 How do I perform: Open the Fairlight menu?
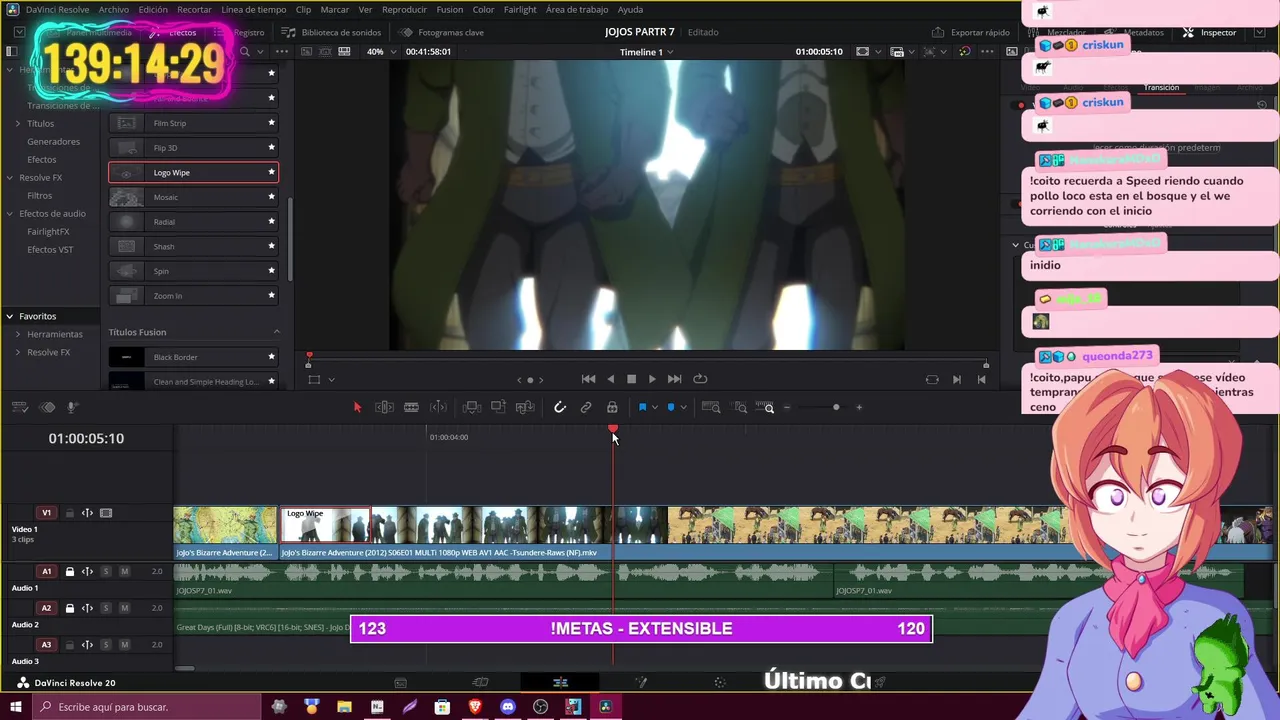click(x=520, y=9)
